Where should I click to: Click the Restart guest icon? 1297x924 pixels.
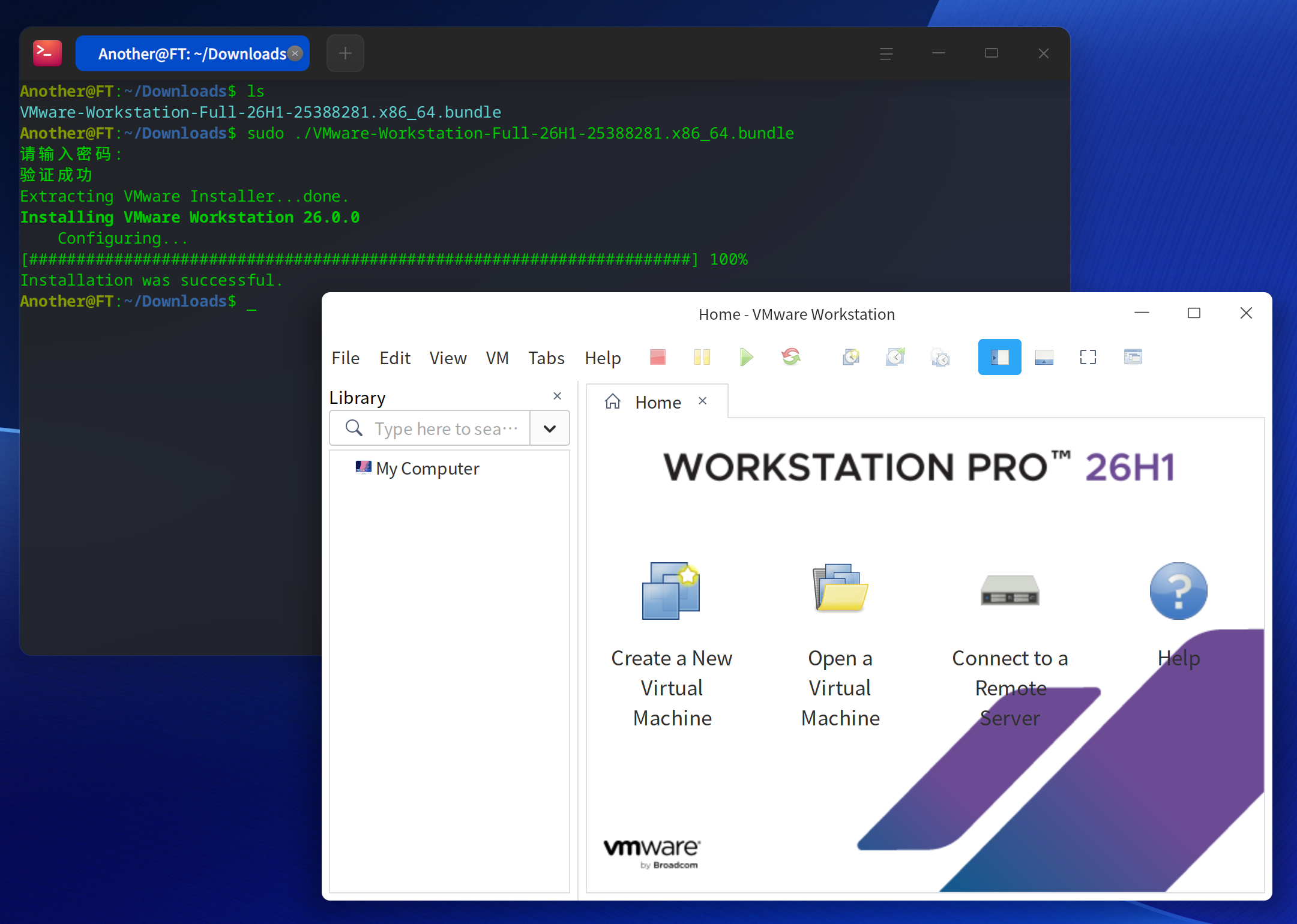click(x=791, y=358)
